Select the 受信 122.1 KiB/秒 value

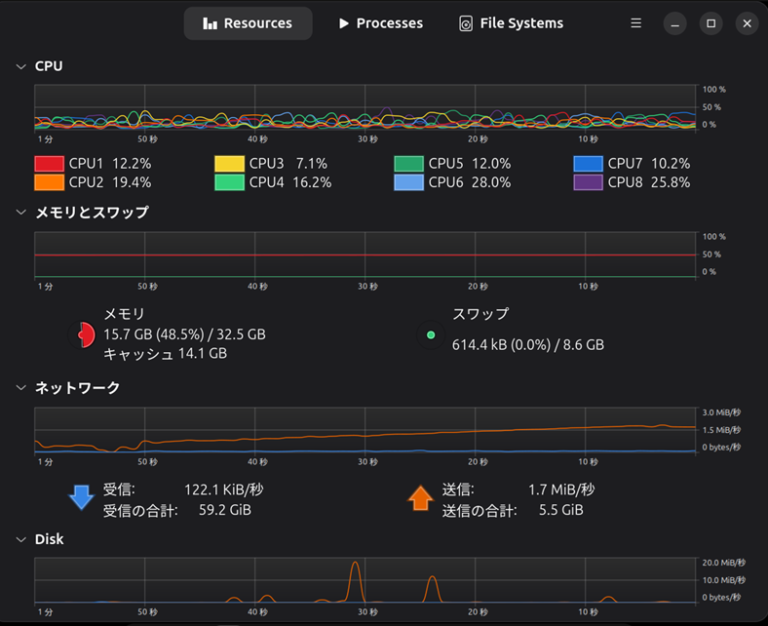click(x=224, y=489)
